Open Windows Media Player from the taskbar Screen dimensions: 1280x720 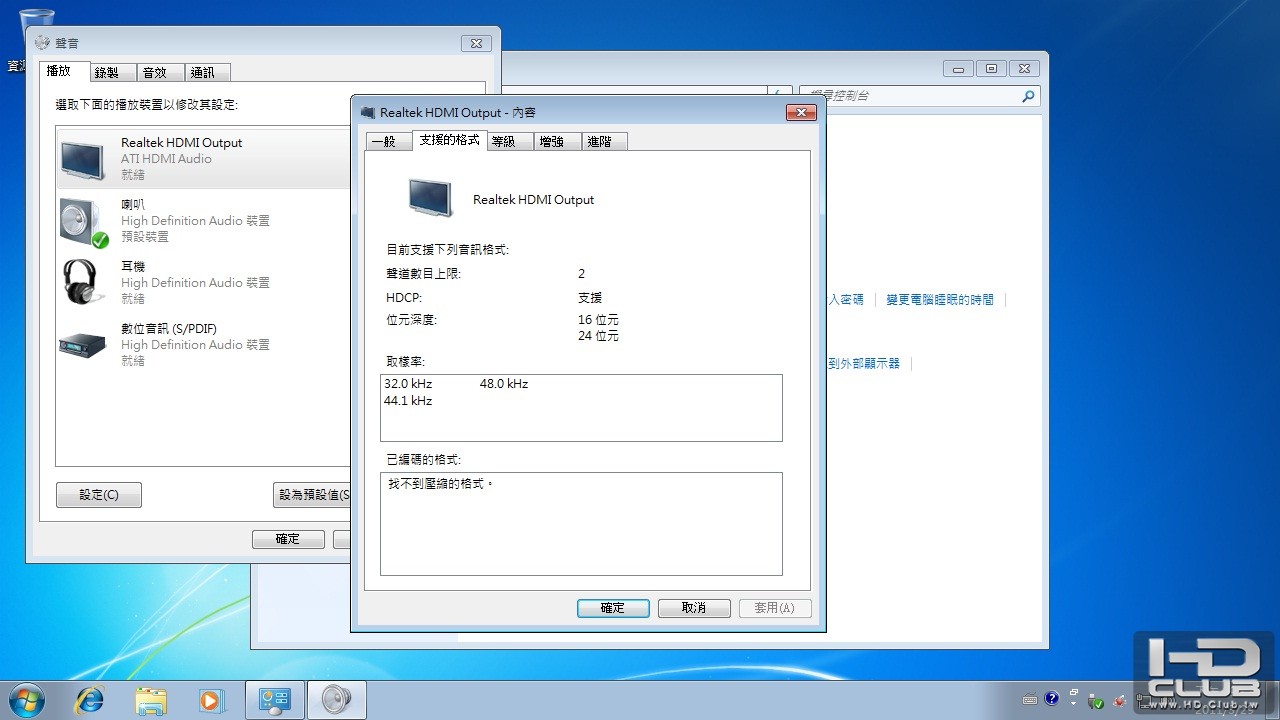point(212,701)
